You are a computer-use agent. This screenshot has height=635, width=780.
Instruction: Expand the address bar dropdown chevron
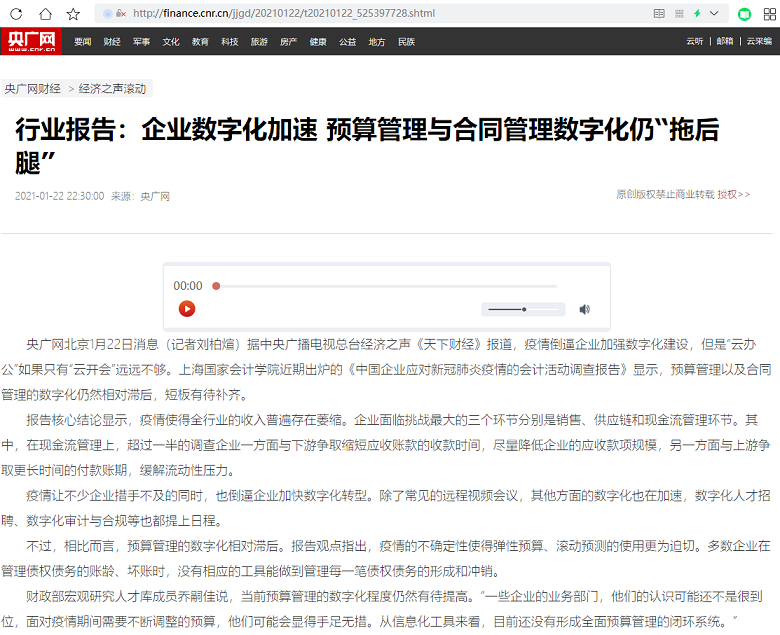pos(714,14)
